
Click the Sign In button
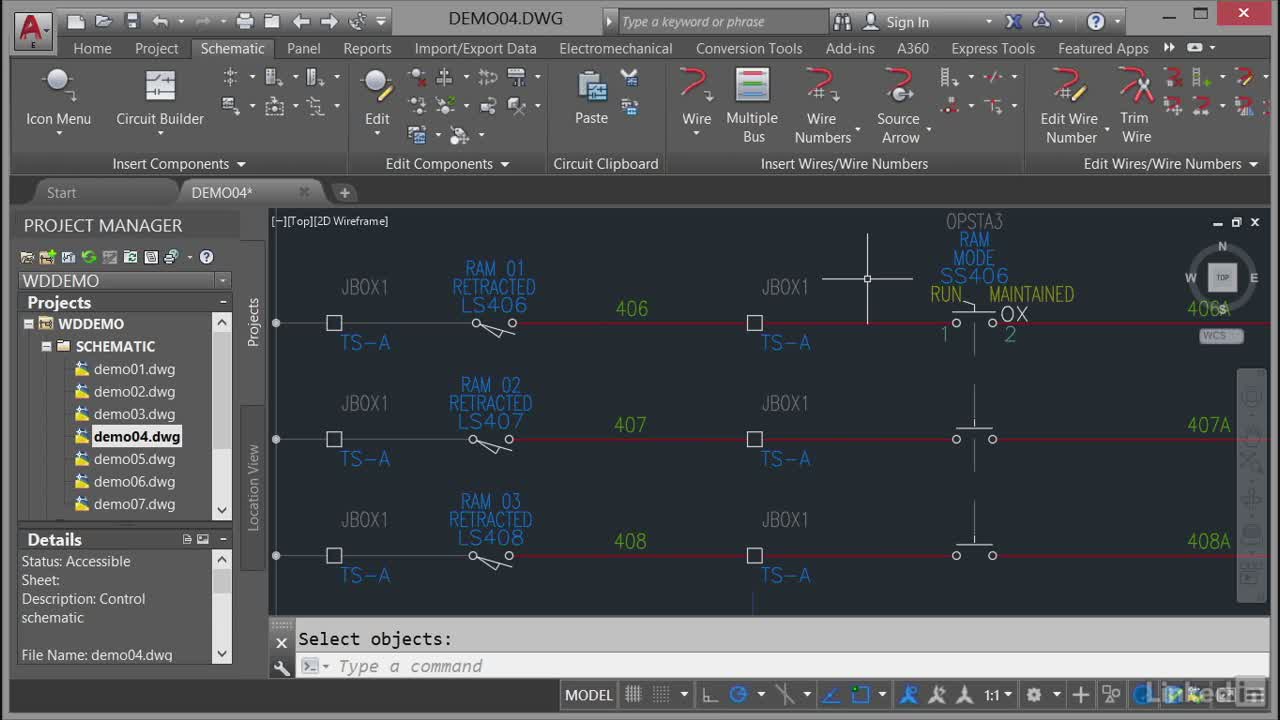(908, 22)
